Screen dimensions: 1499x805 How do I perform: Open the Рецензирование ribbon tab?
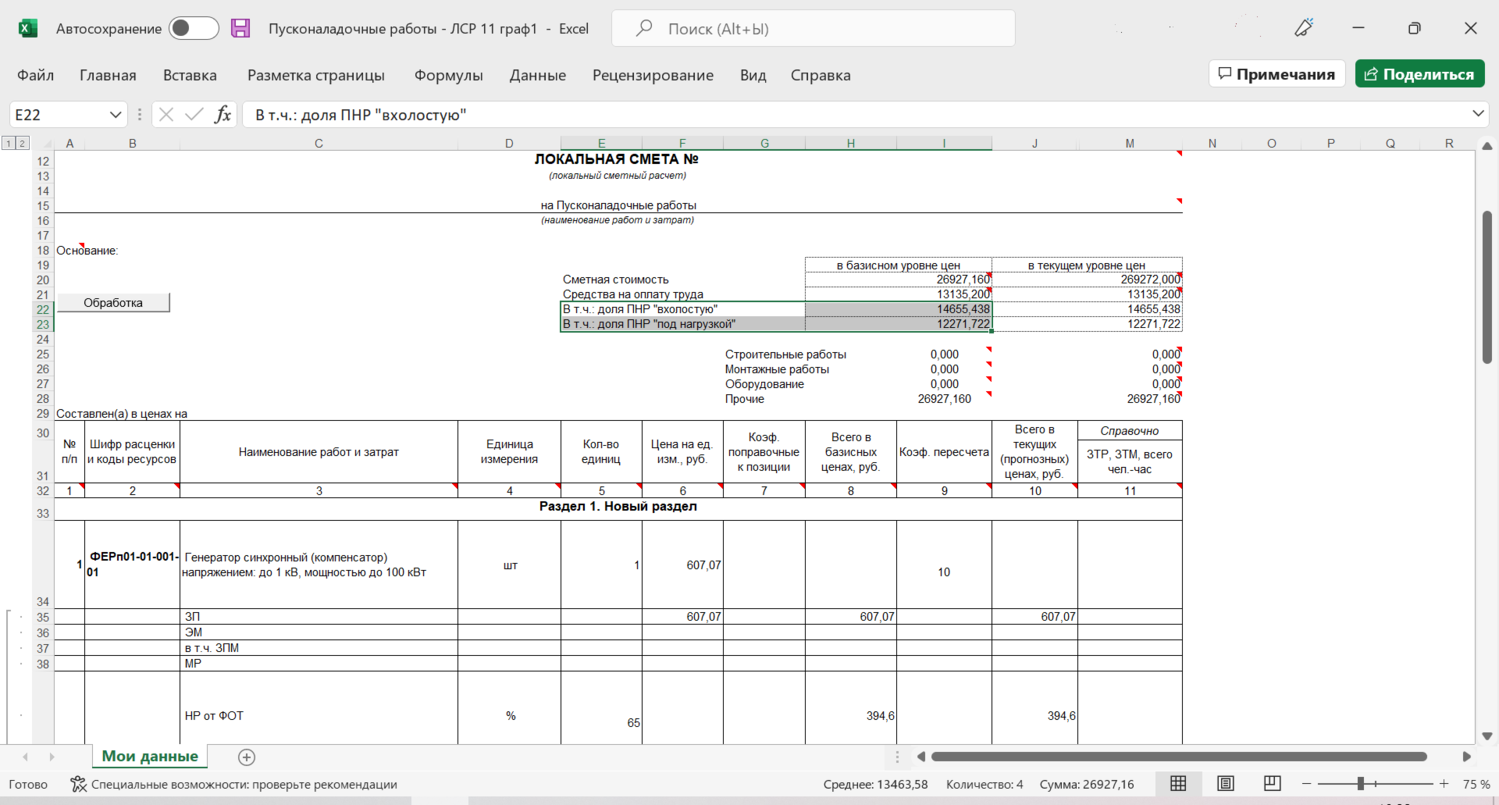(x=652, y=75)
